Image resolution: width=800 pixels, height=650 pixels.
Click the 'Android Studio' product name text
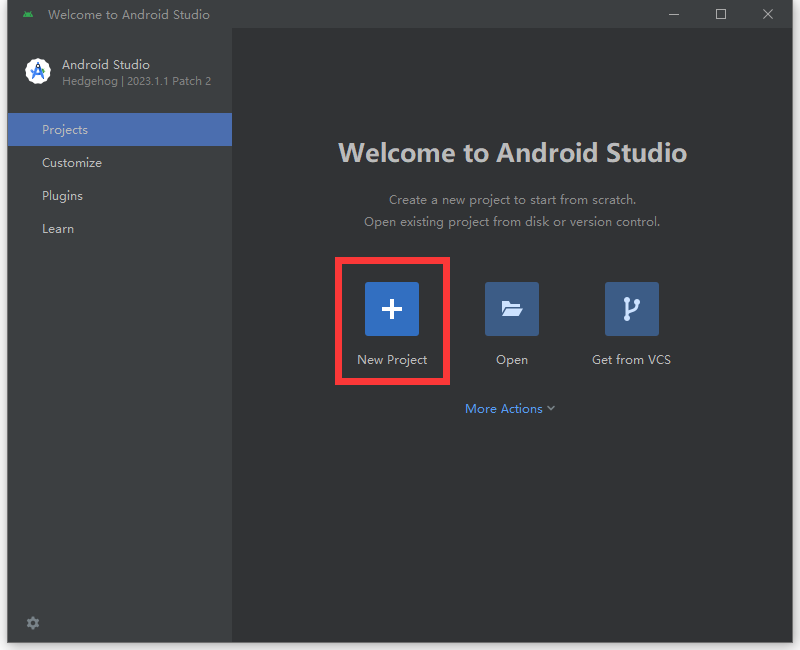tap(106, 65)
